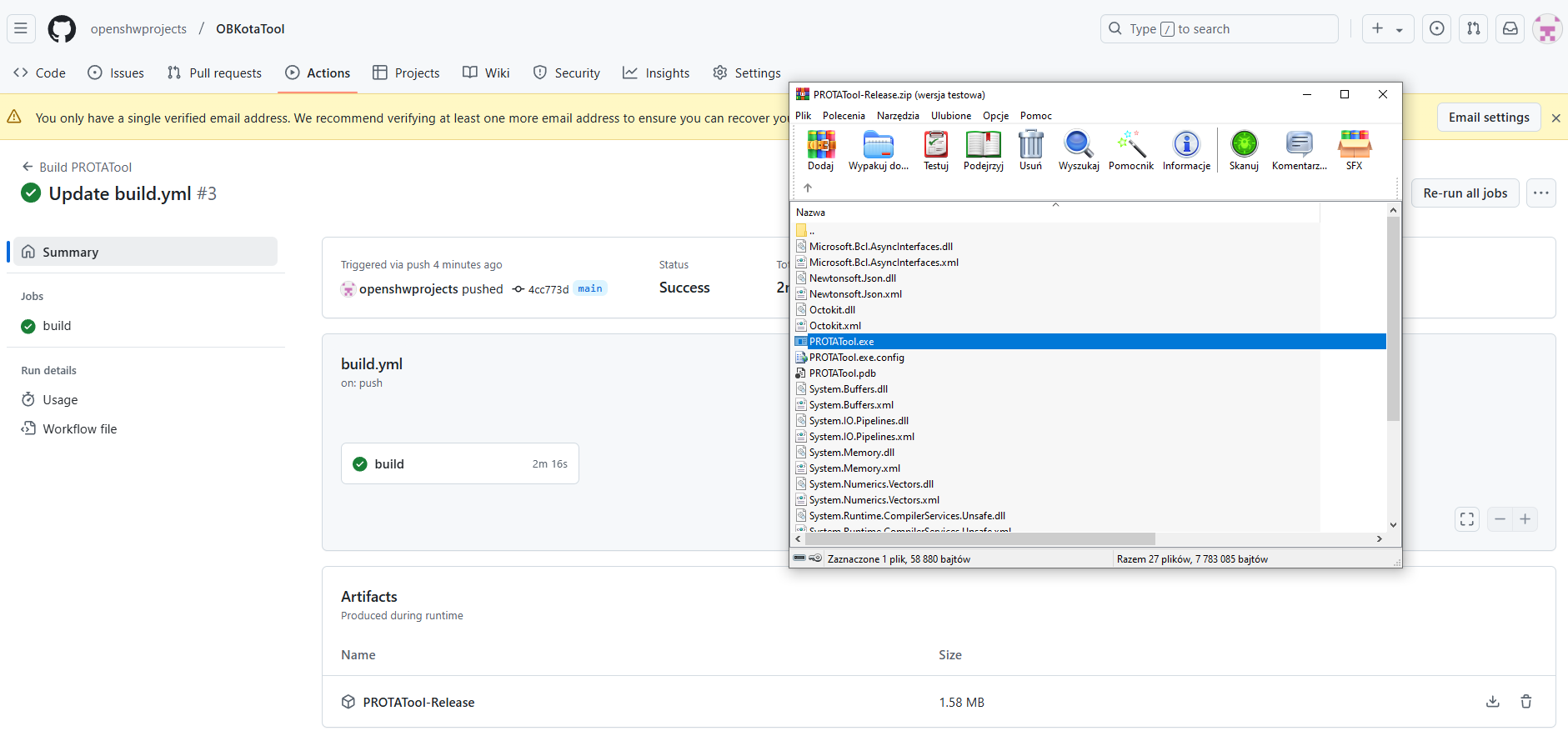Switch to the Projects tab
The width and height of the screenshot is (1568, 736).
pos(407,73)
